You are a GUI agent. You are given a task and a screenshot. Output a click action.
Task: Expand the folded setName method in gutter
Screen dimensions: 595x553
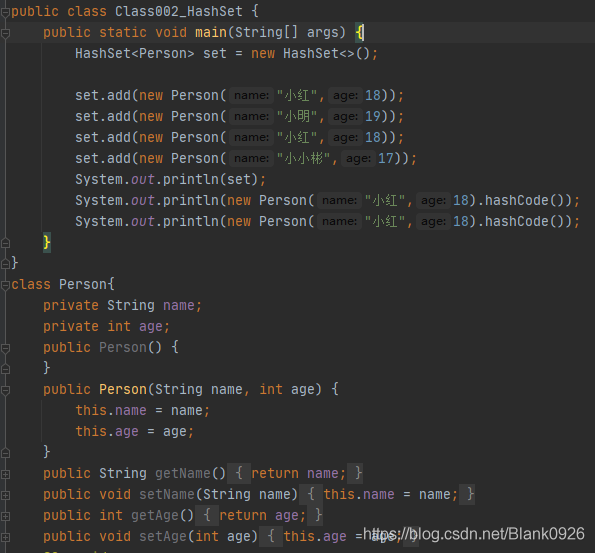click(5, 495)
